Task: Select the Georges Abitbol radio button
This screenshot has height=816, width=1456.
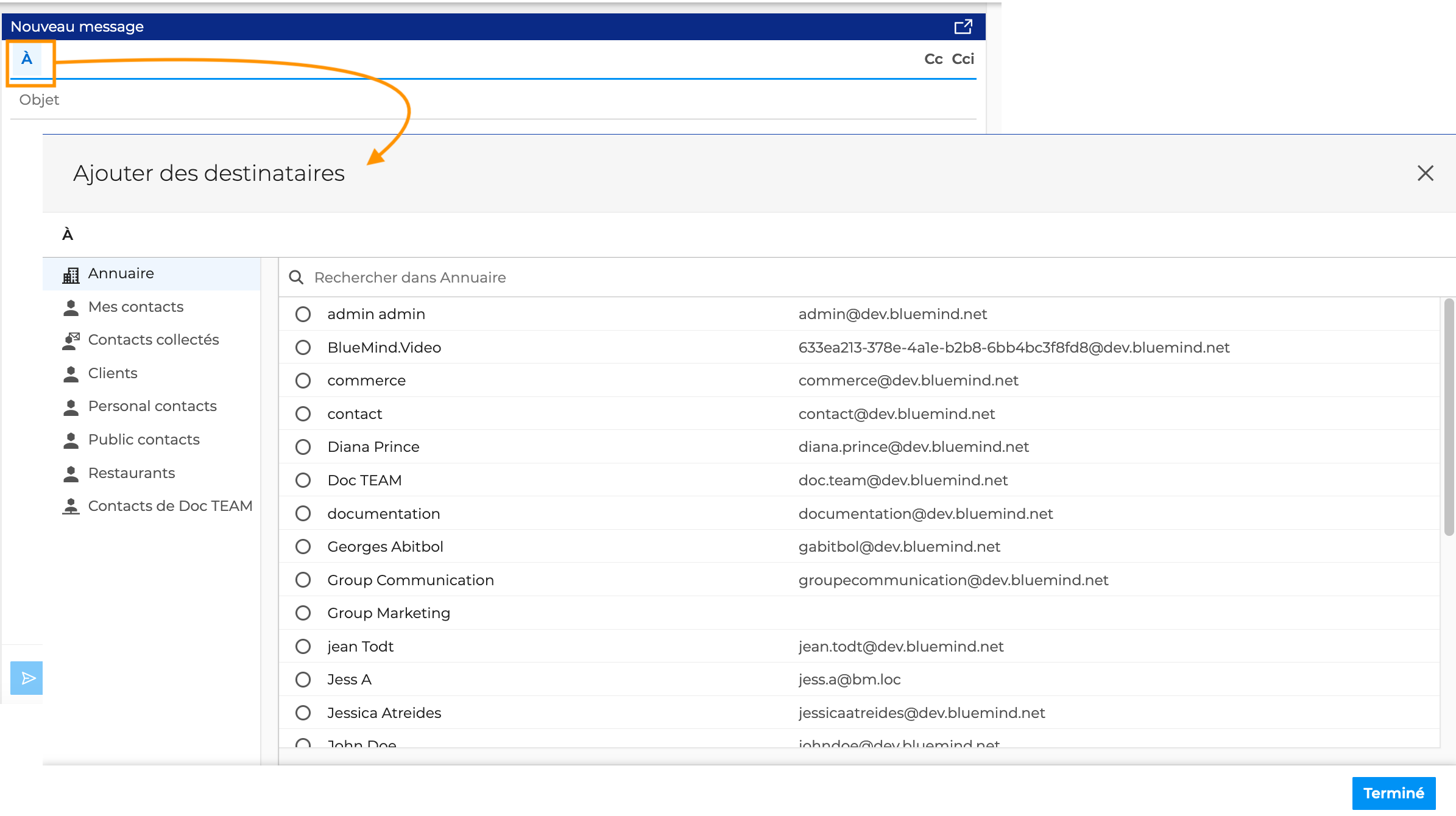Action: 303,547
